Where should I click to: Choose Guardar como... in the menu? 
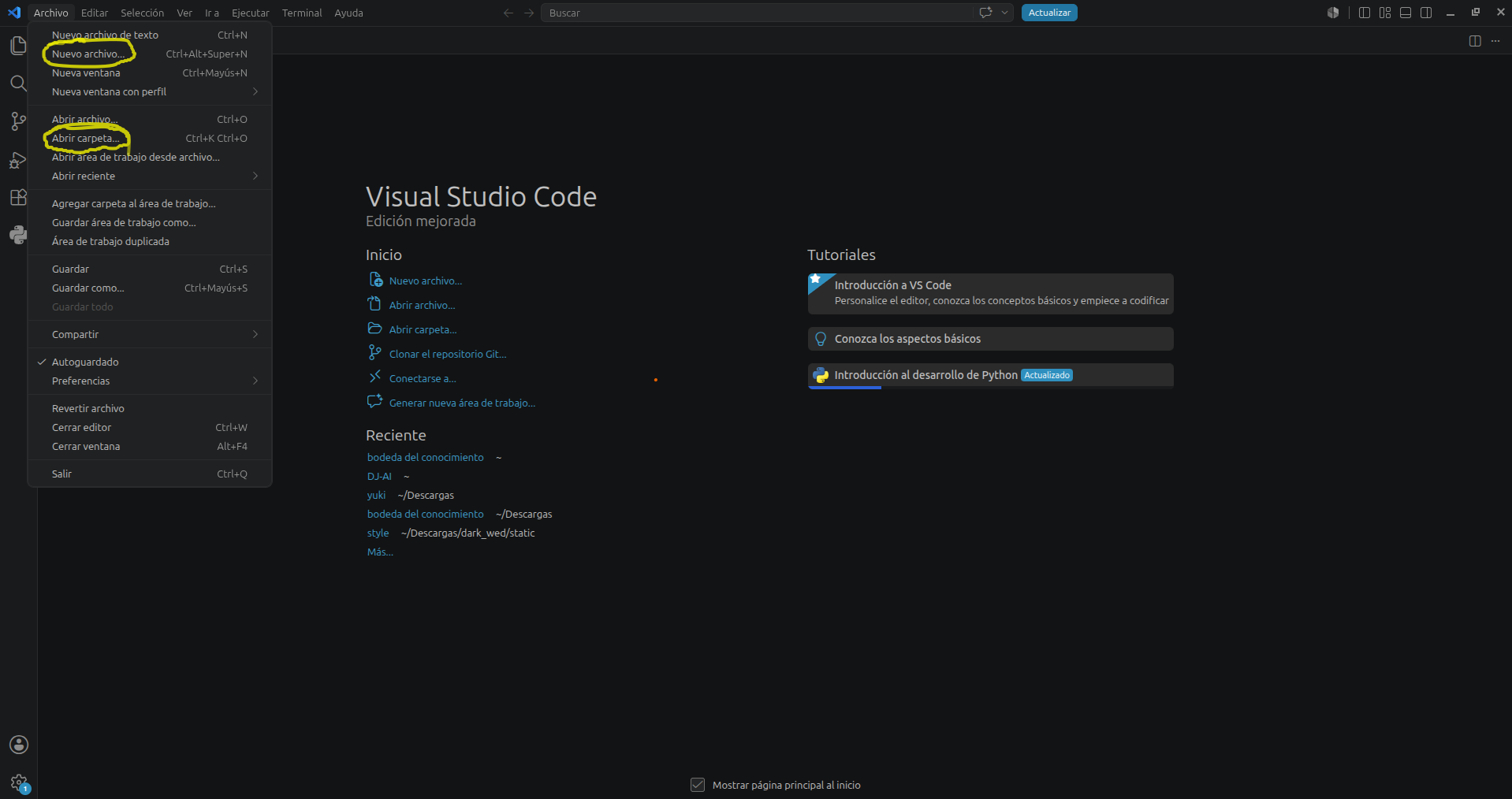(150, 288)
